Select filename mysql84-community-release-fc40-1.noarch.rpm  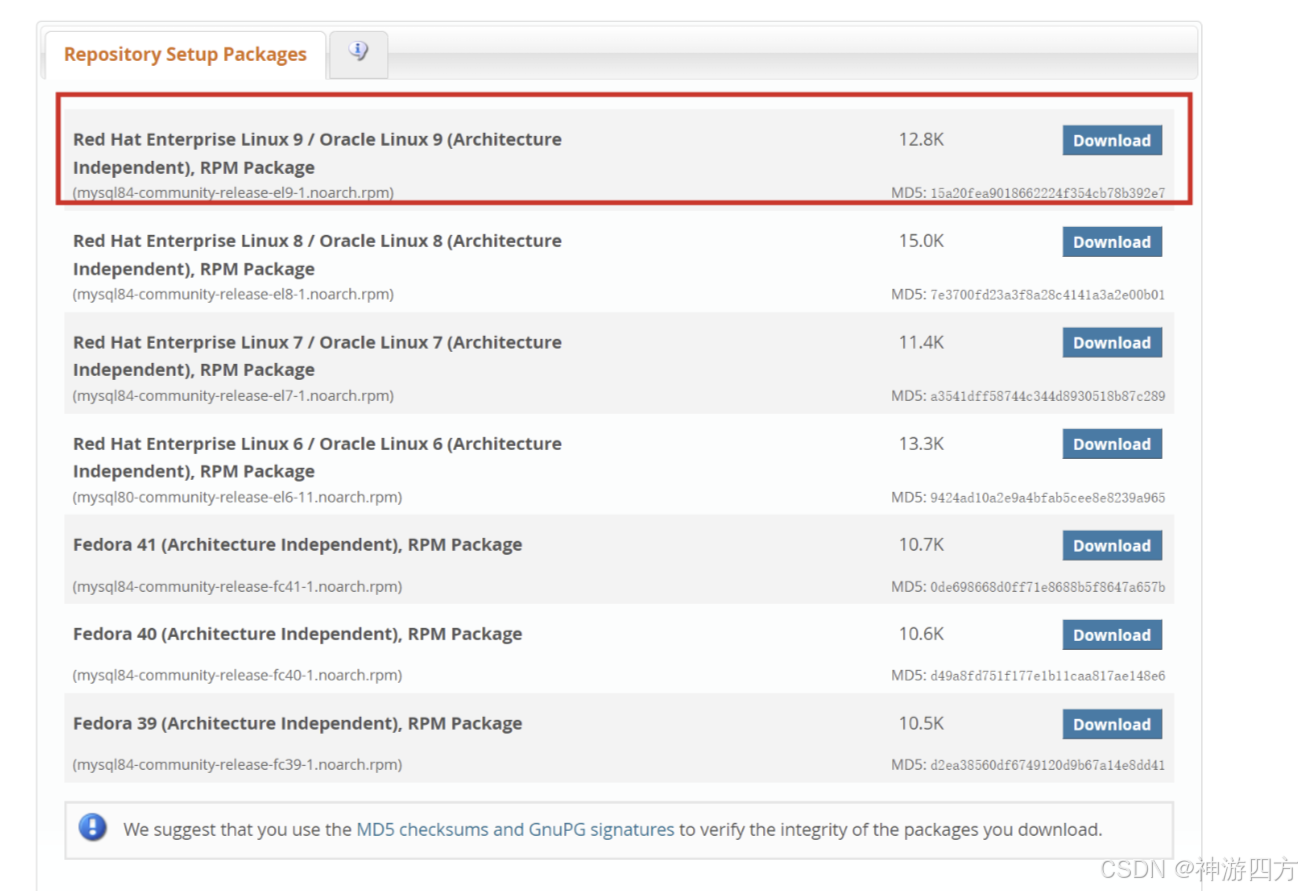point(237,675)
